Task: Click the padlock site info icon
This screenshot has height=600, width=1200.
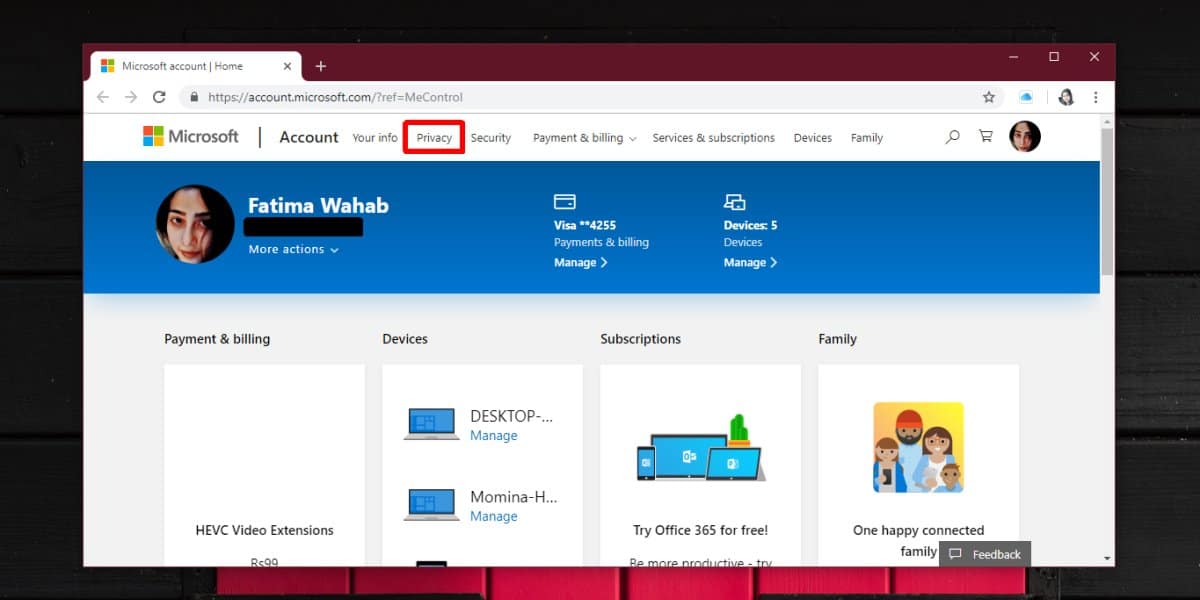Action: coord(193,97)
